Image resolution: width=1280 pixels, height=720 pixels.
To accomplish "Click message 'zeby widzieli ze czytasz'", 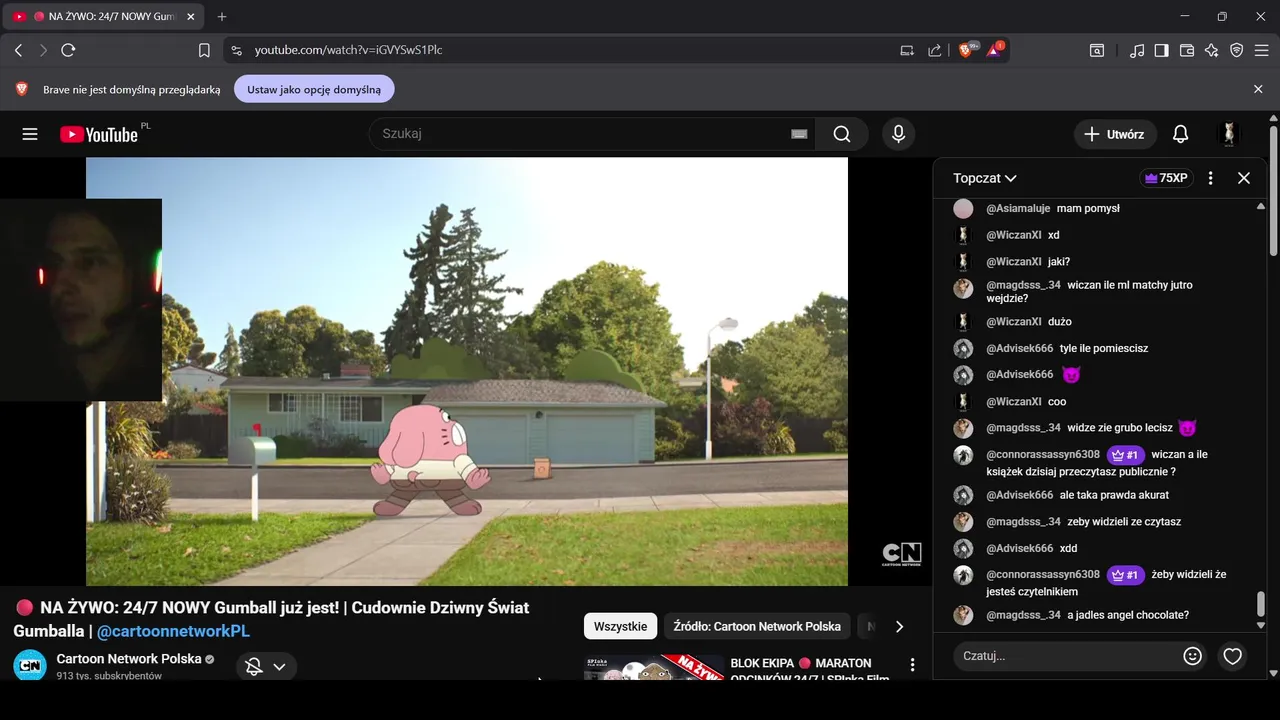I will 1124,521.
